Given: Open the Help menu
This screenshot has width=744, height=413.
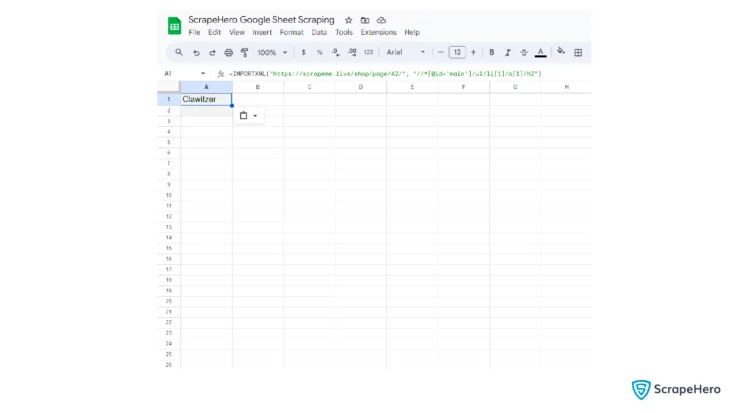Looking at the screenshot, I should [x=412, y=32].
